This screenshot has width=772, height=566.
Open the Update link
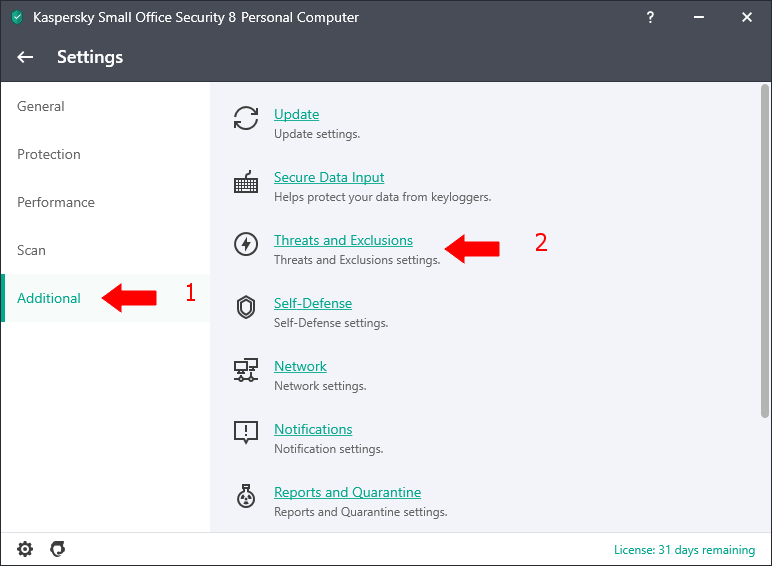pos(296,114)
